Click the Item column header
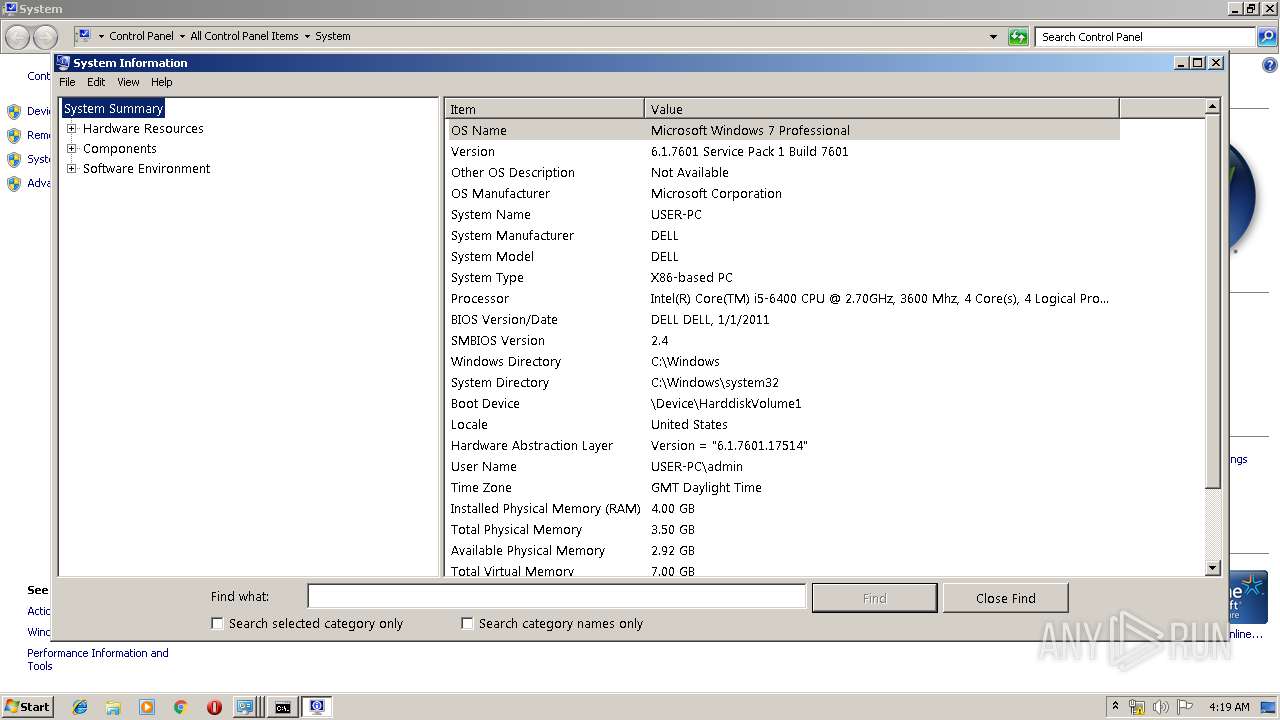The image size is (1280, 720). click(x=545, y=109)
